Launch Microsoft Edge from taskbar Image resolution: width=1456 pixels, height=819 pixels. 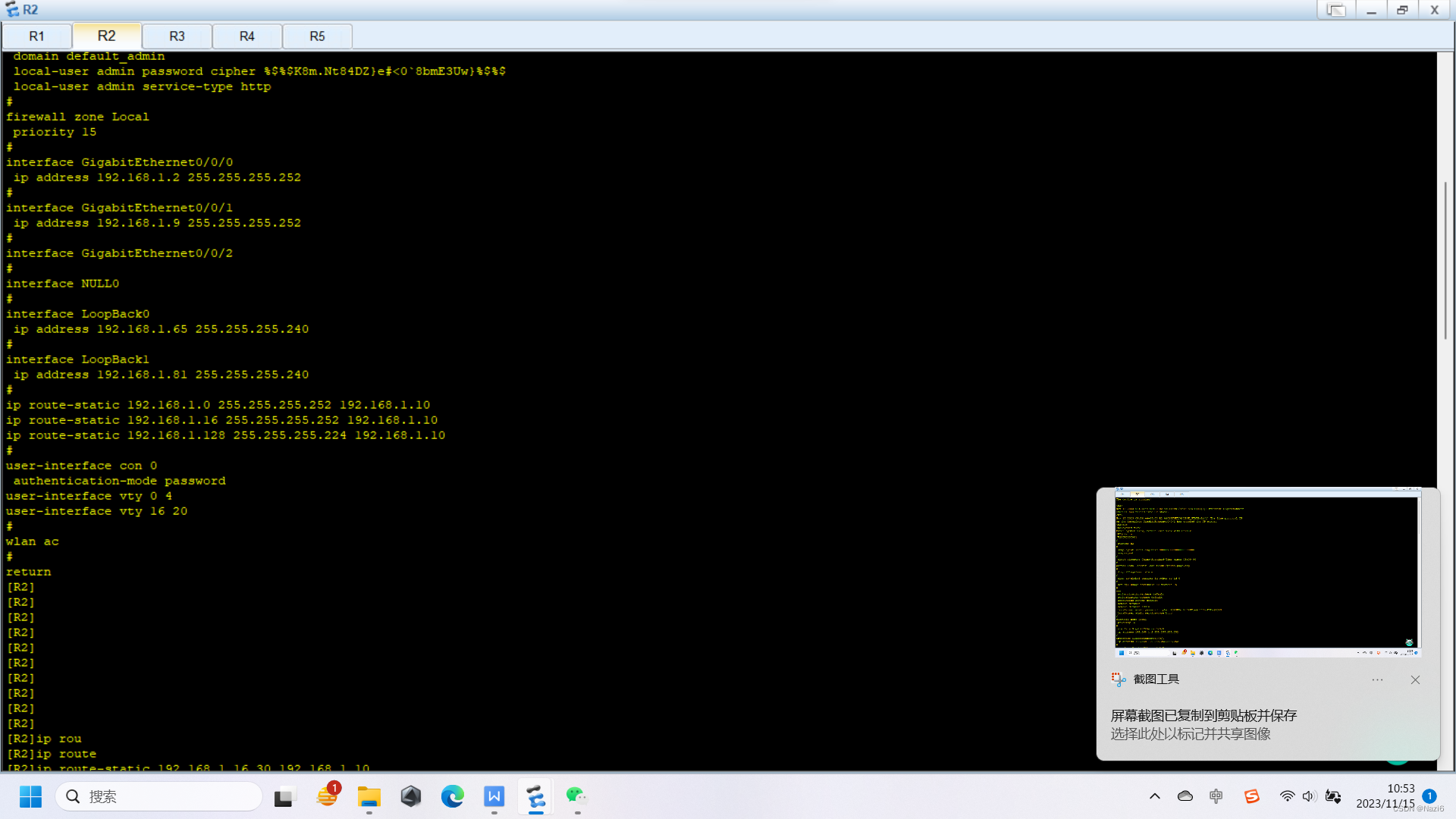453,796
